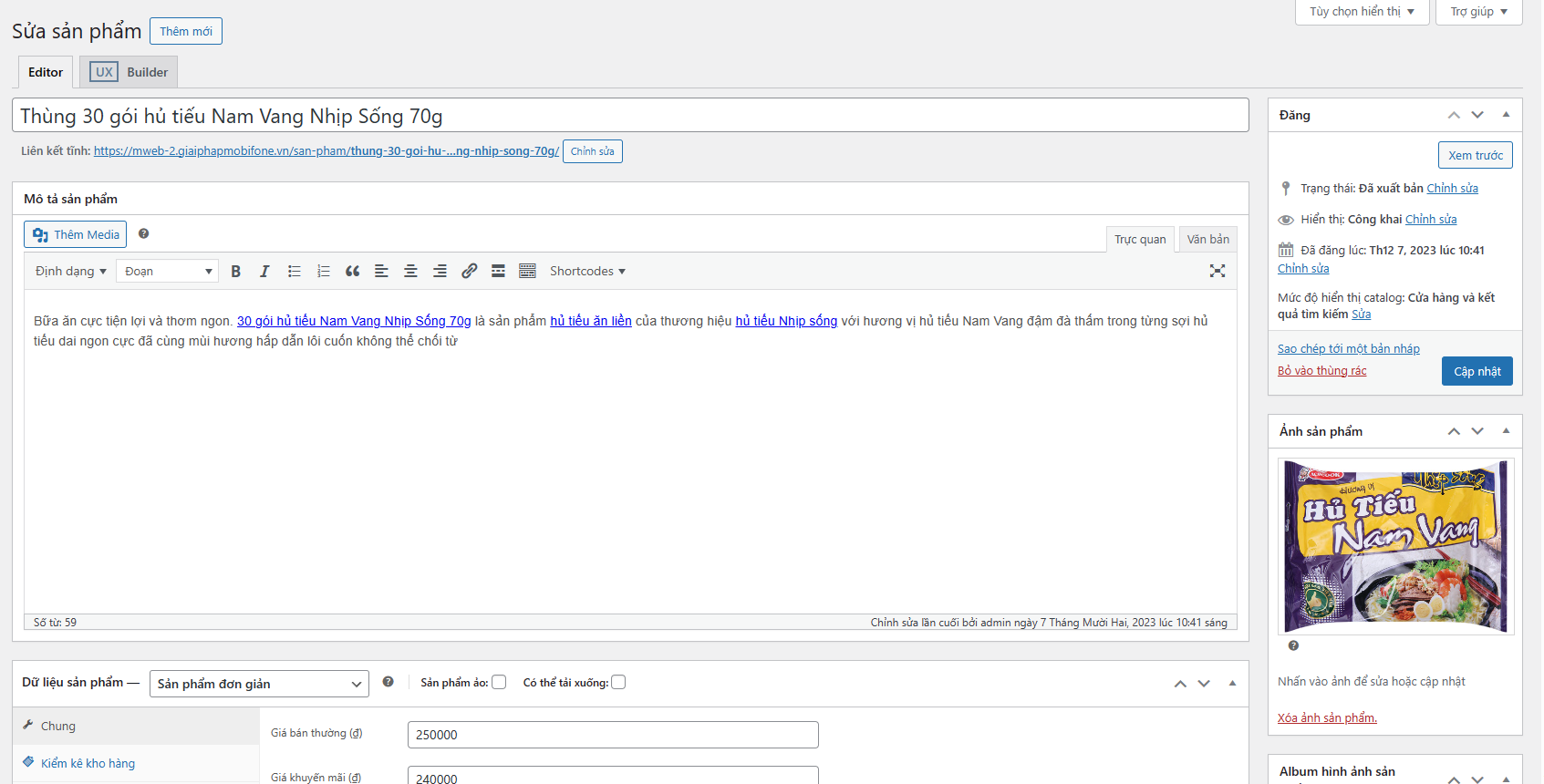Image resolution: width=1544 pixels, height=784 pixels.
Task: Click the Giá bán thường price field
Action: point(613,735)
